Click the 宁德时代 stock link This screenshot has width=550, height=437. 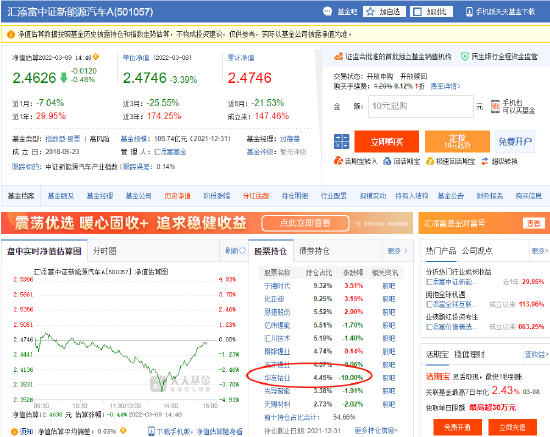[277, 286]
